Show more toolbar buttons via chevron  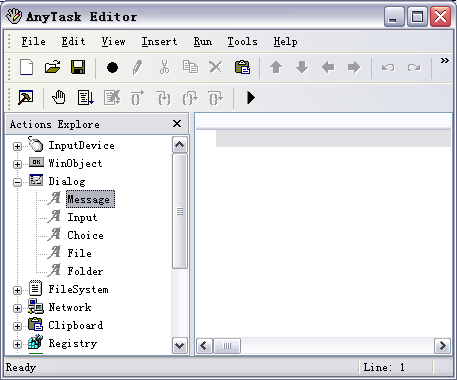[444, 61]
